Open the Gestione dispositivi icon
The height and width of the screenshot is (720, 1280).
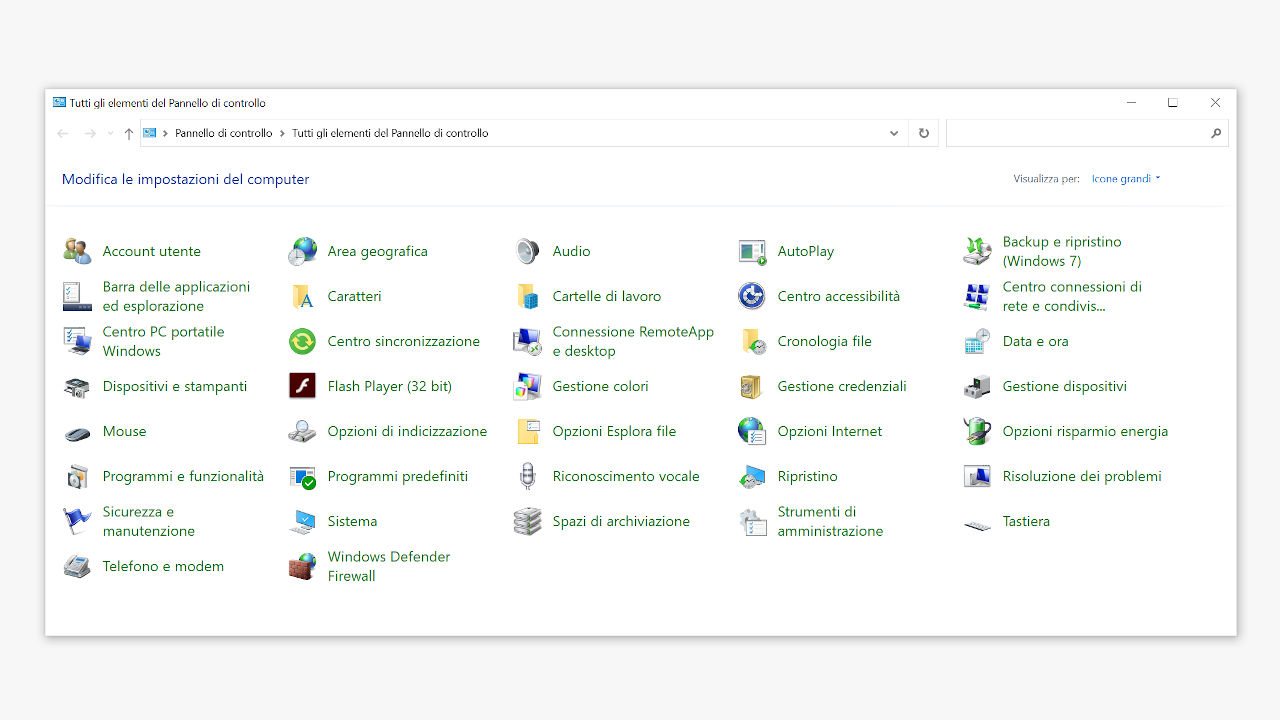977,386
